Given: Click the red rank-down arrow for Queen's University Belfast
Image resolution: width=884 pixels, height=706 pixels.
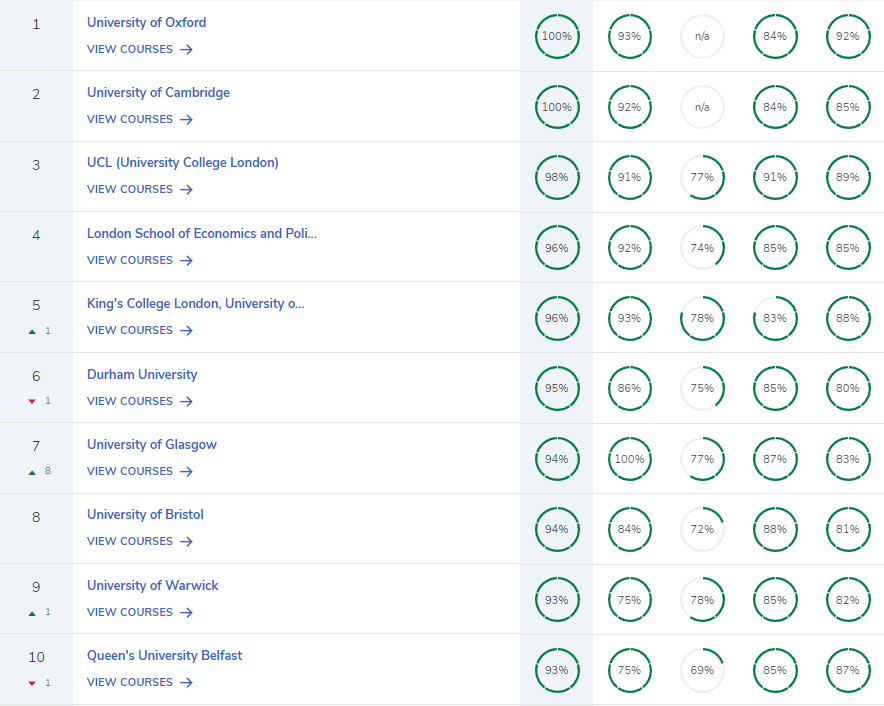Looking at the screenshot, I should 32,683.
